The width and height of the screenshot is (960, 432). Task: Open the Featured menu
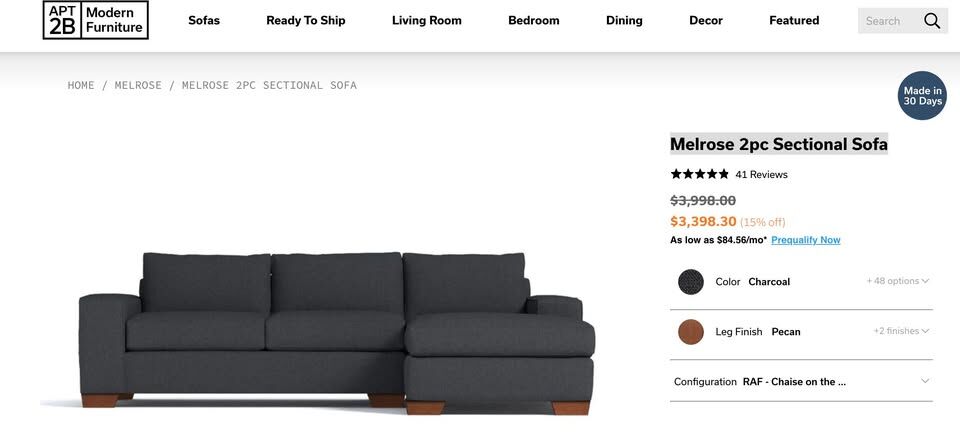tap(794, 21)
